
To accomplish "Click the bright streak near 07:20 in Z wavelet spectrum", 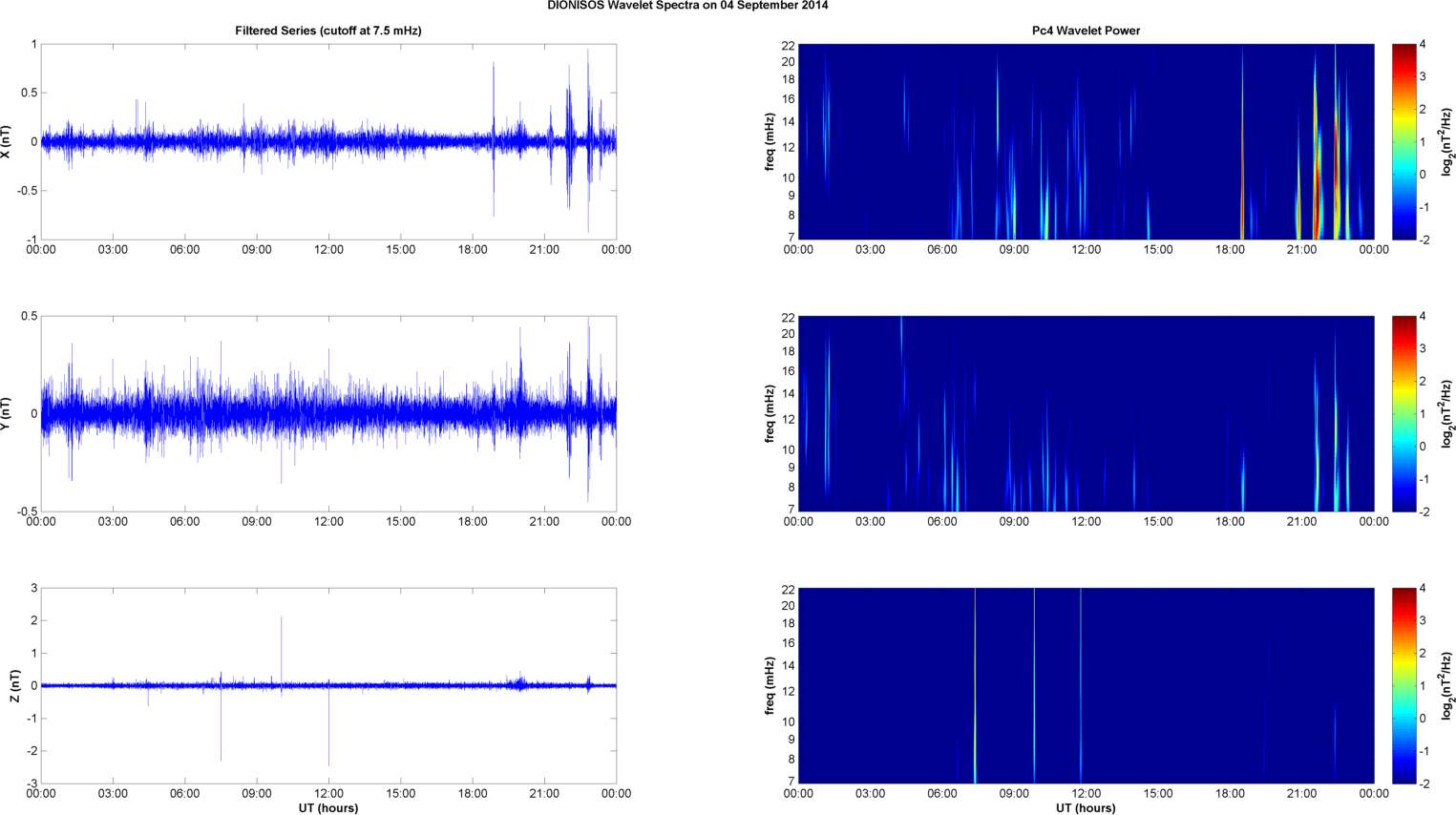I will click(975, 685).
